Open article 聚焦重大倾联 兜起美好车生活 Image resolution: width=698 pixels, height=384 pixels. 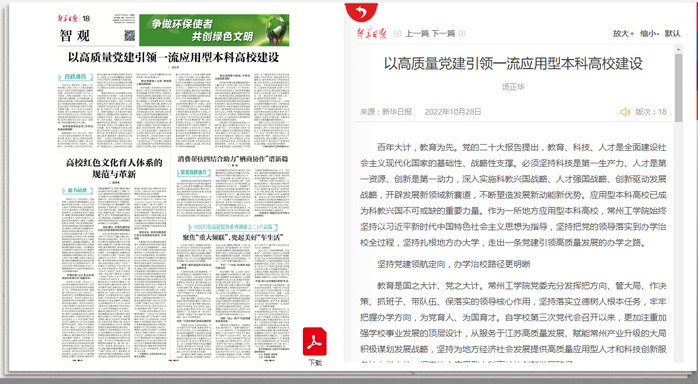pyautogui.click(x=232, y=238)
